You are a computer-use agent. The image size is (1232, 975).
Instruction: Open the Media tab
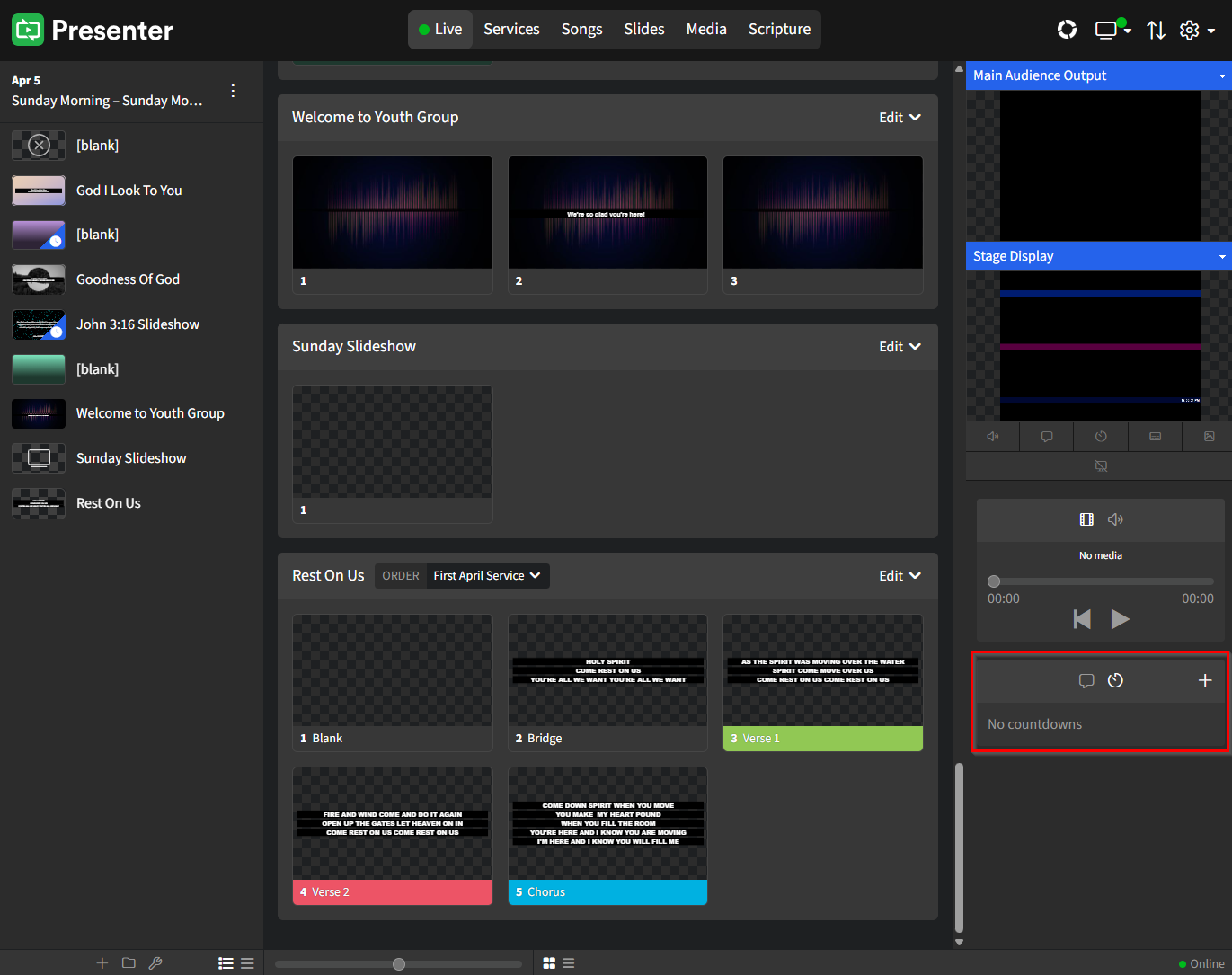click(x=706, y=29)
